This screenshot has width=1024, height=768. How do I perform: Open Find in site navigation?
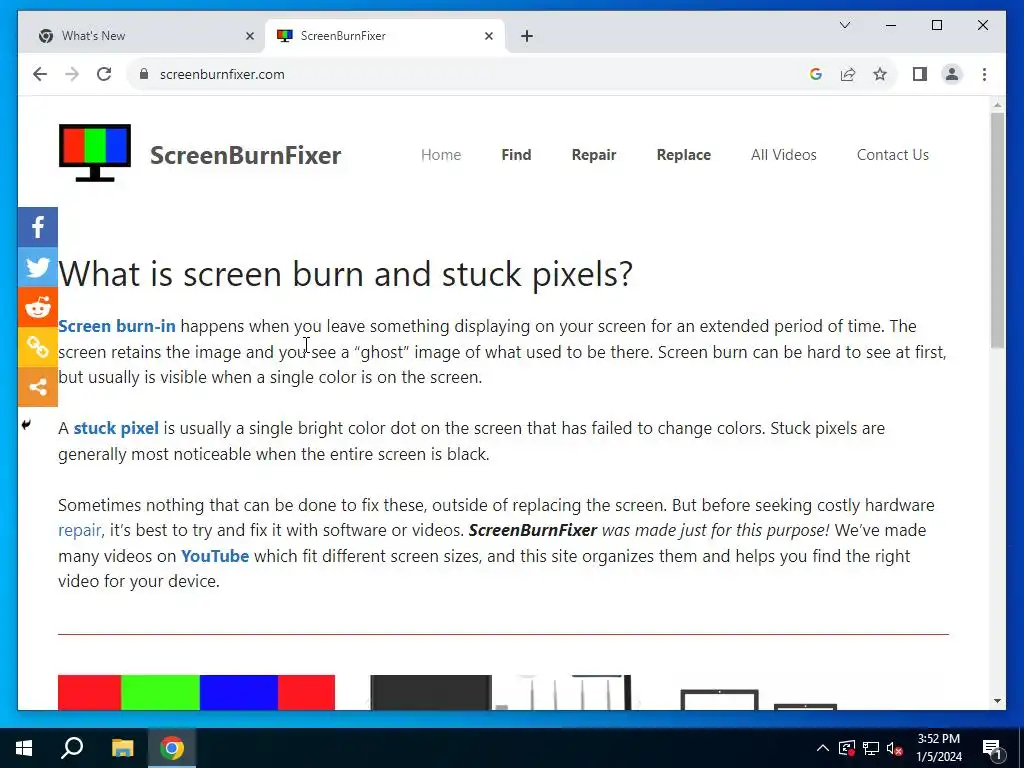516,155
